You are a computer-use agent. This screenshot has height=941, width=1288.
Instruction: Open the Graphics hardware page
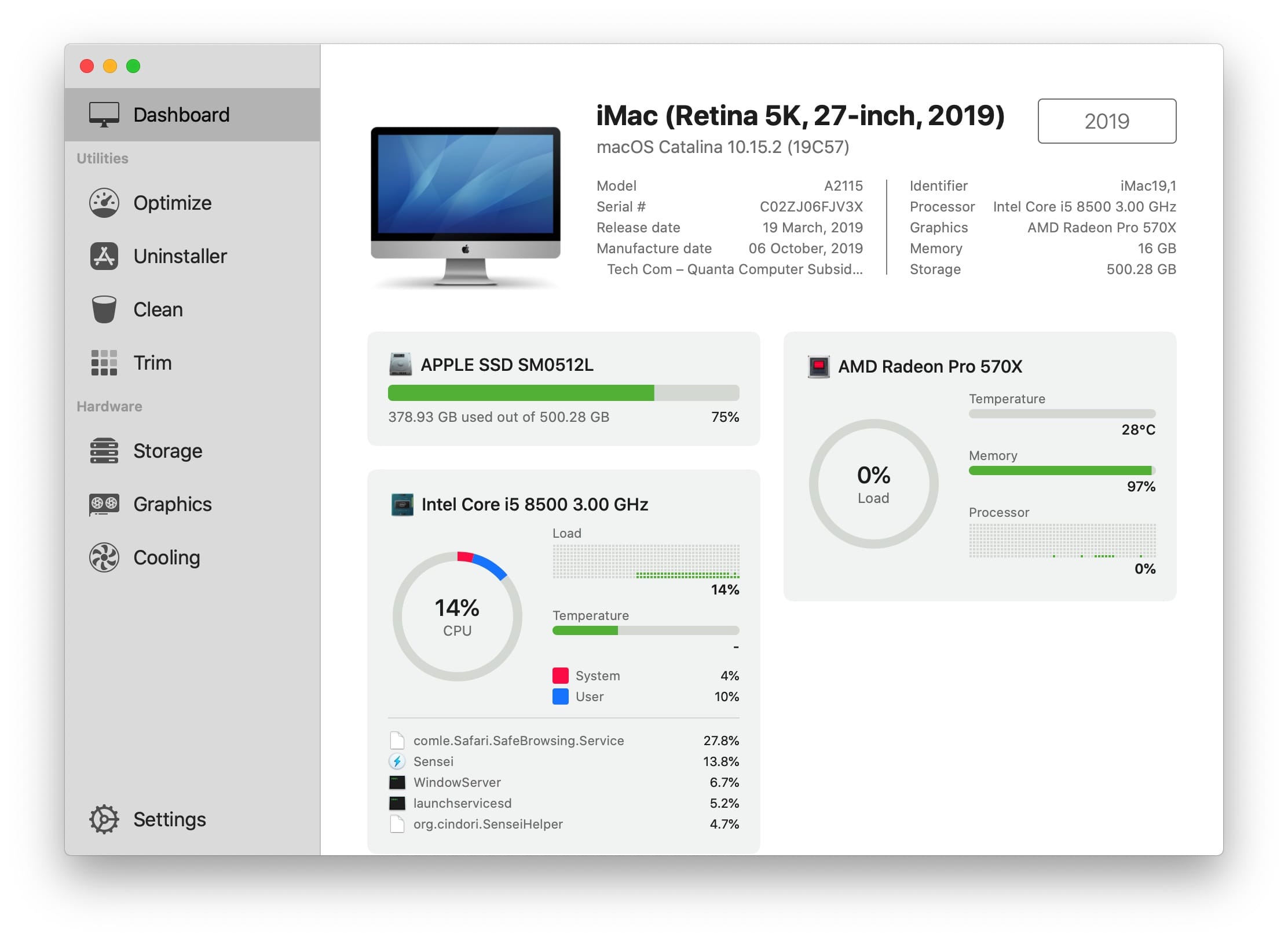(192, 504)
